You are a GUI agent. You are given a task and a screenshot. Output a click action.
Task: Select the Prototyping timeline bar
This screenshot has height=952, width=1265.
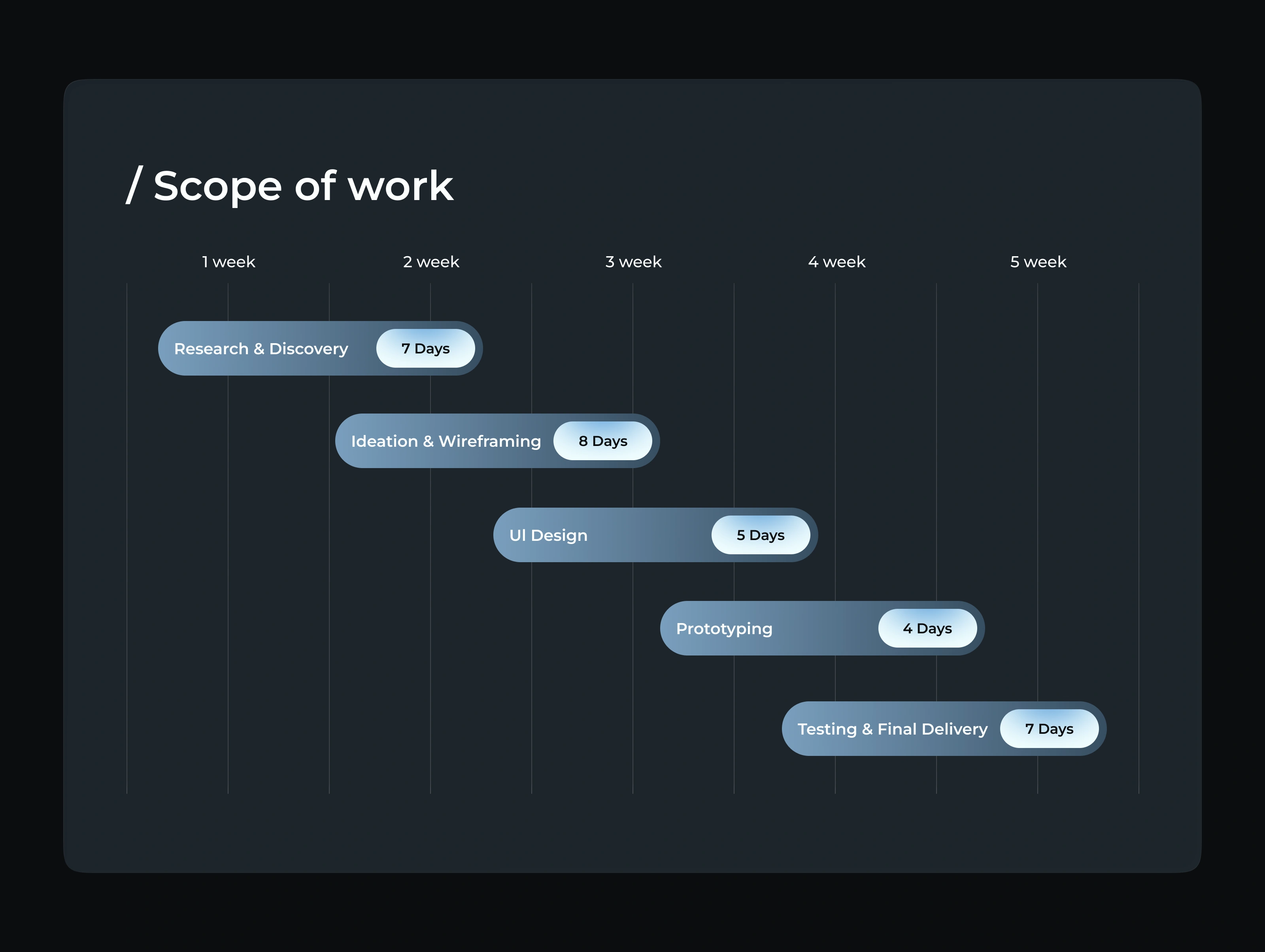pos(822,628)
